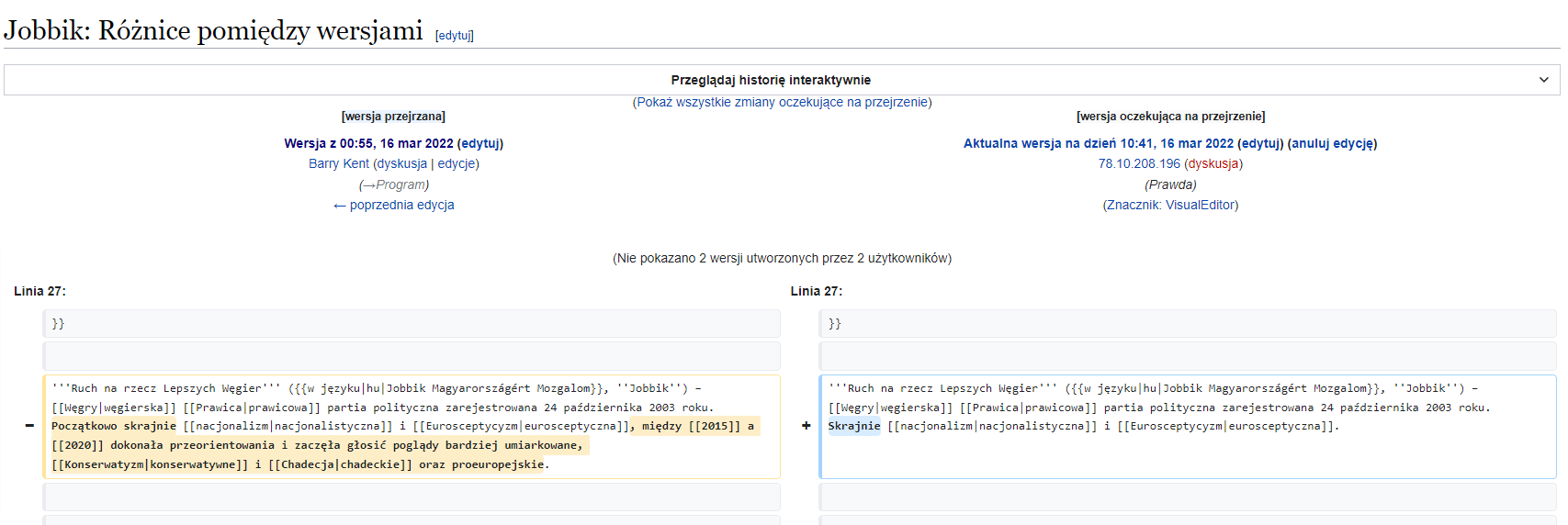Click the minus marker on removed line
The width and height of the screenshot is (1568, 525).
click(x=29, y=426)
